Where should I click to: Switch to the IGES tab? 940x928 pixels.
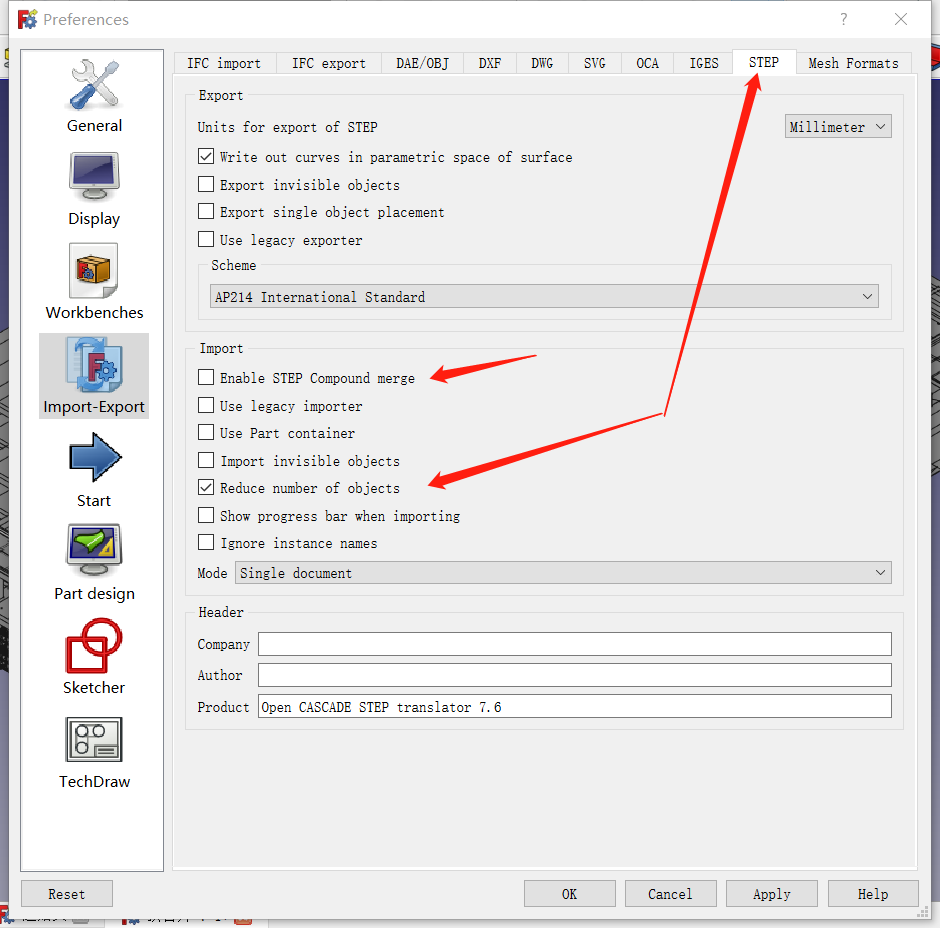coord(703,63)
